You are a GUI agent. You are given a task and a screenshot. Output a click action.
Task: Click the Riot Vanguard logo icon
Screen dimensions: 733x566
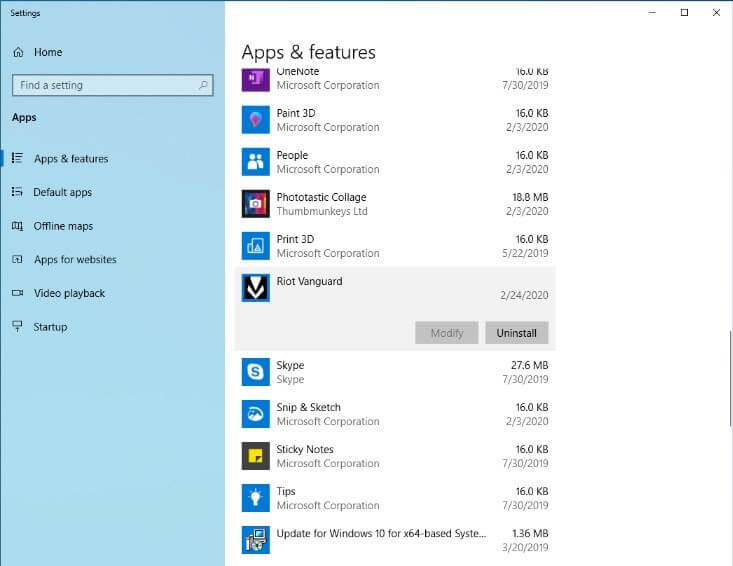click(x=256, y=288)
